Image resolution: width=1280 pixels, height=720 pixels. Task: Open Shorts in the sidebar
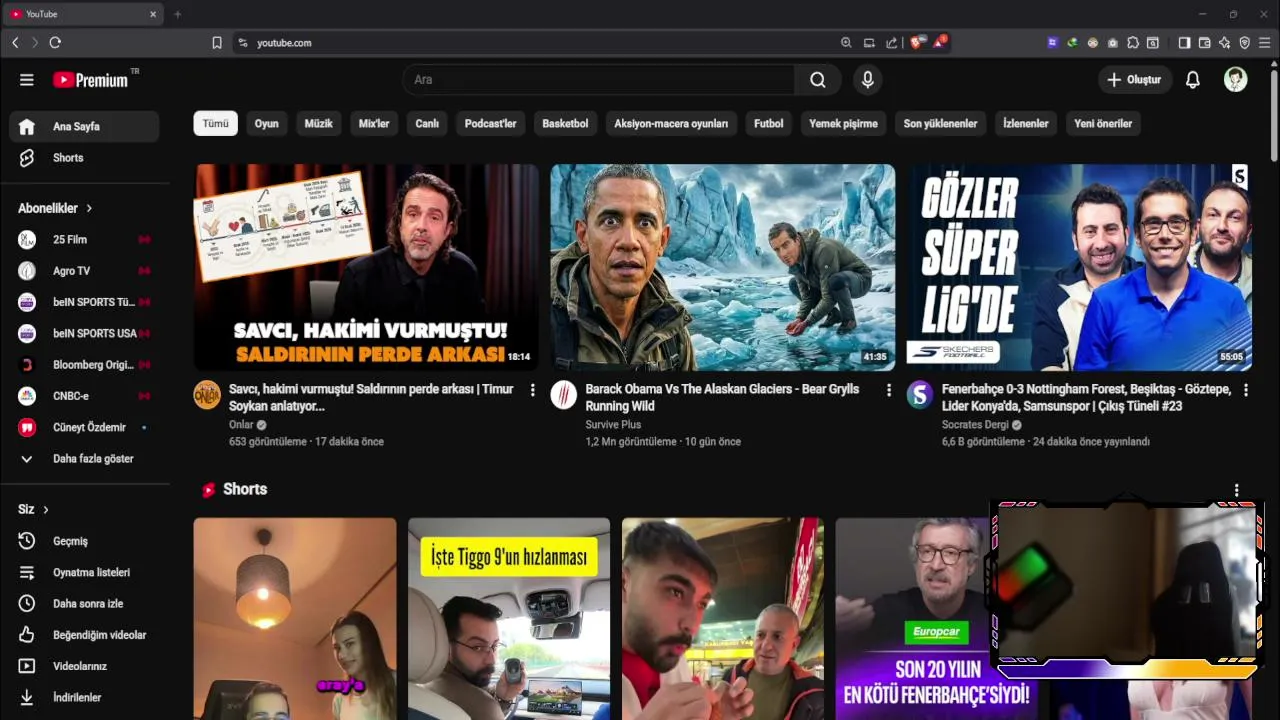pos(84,158)
